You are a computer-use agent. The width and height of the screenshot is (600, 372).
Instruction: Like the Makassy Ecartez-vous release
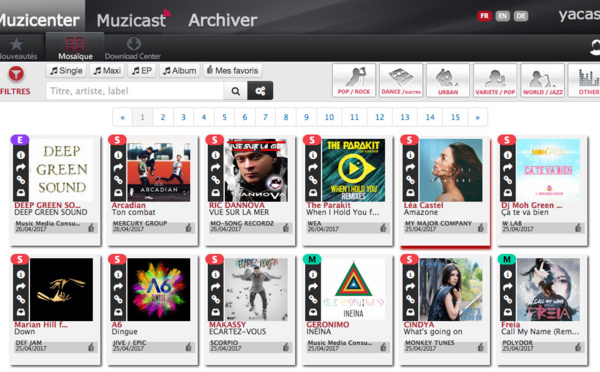tap(286, 348)
